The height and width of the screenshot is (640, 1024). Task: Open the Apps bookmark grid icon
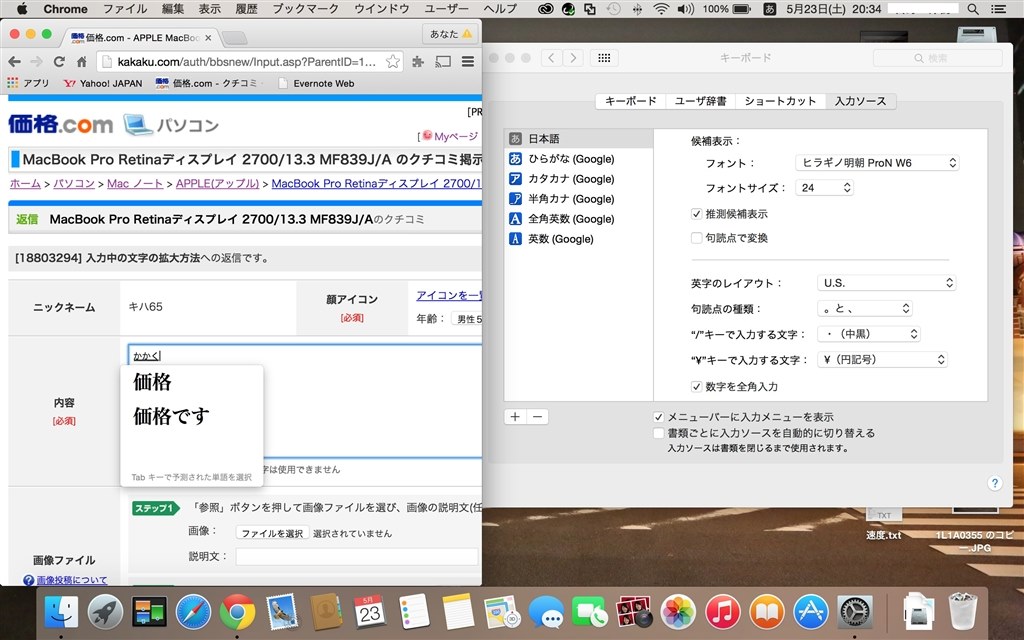12,83
